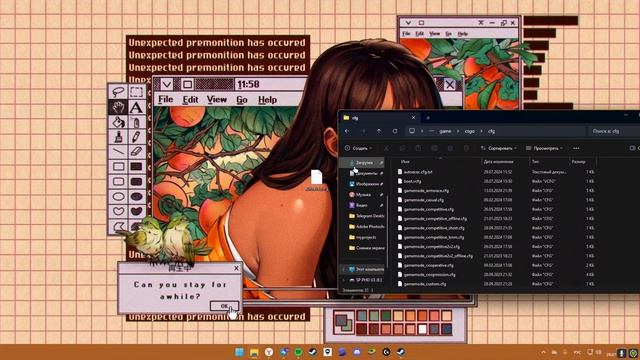Click the PC icon in address bar
Image resolution: width=640 pixels, height=360 pixels.
click(x=412, y=131)
